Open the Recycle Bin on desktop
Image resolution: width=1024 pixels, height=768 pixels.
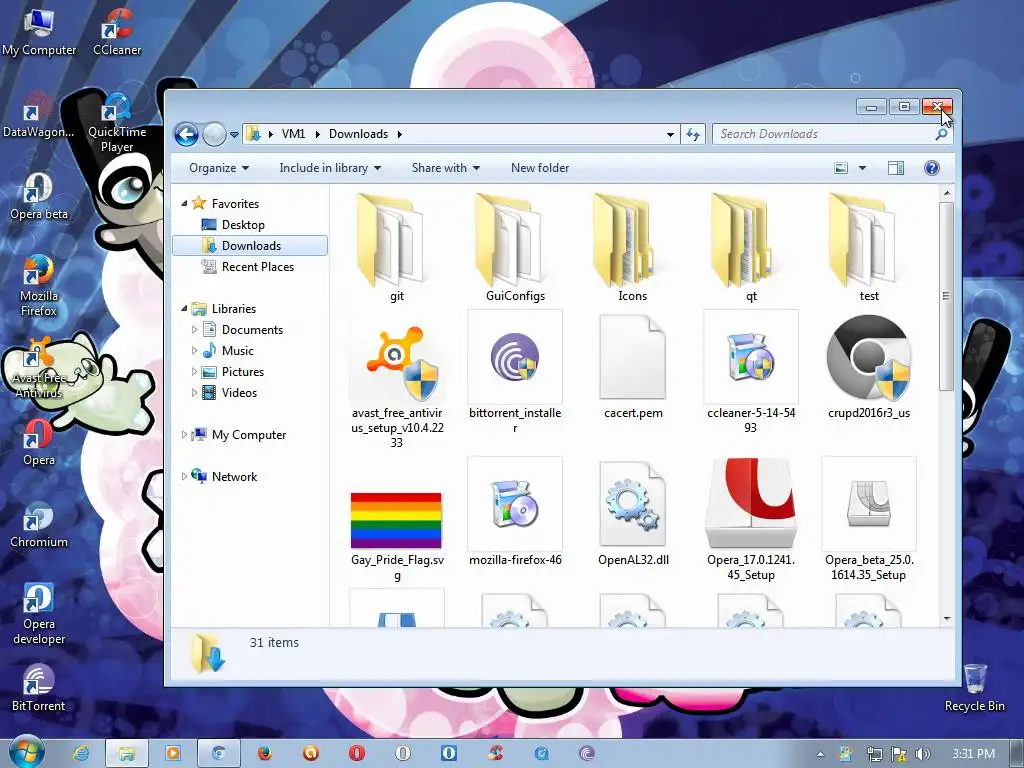coord(974,688)
